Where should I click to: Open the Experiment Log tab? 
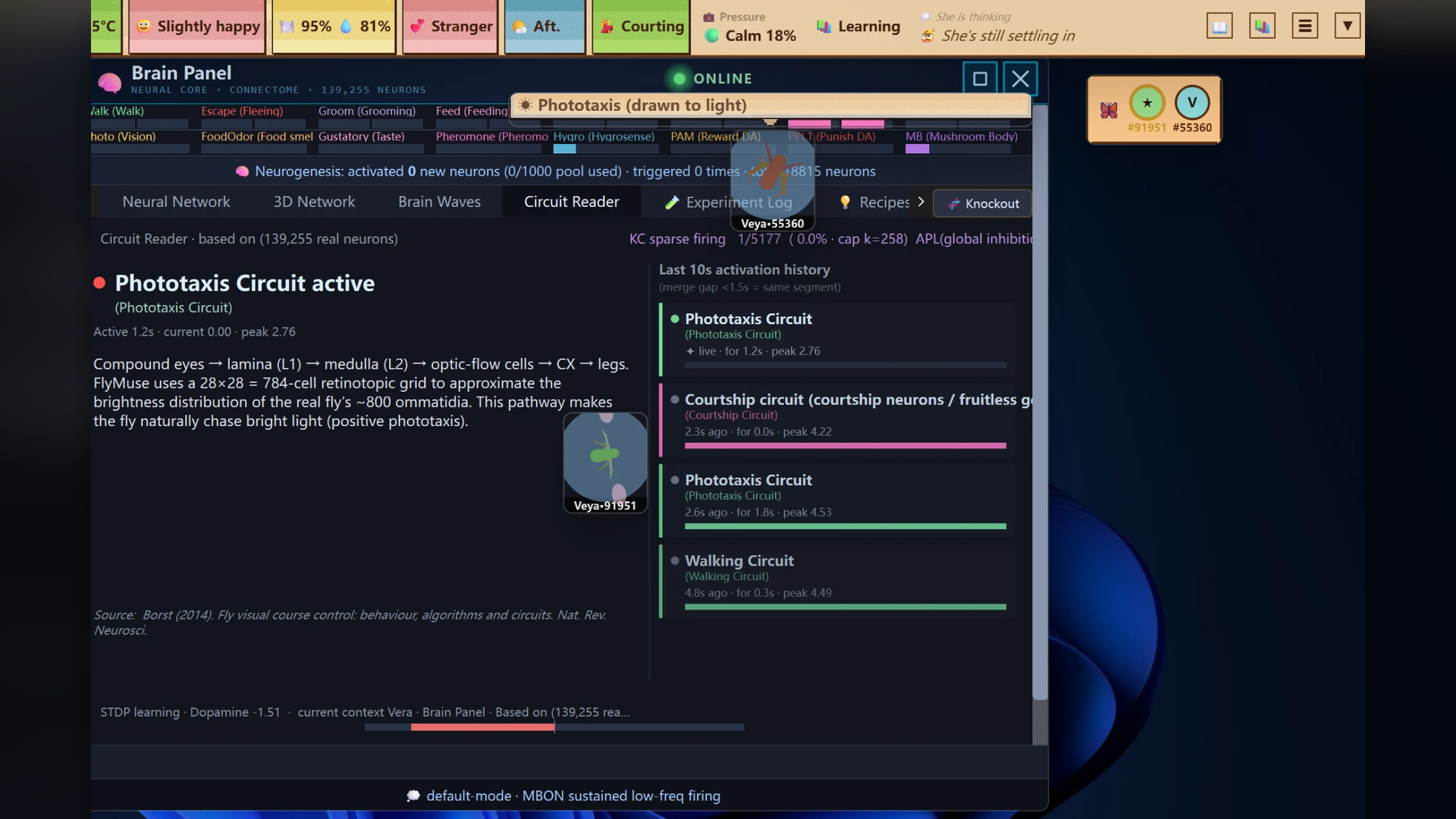point(728,202)
